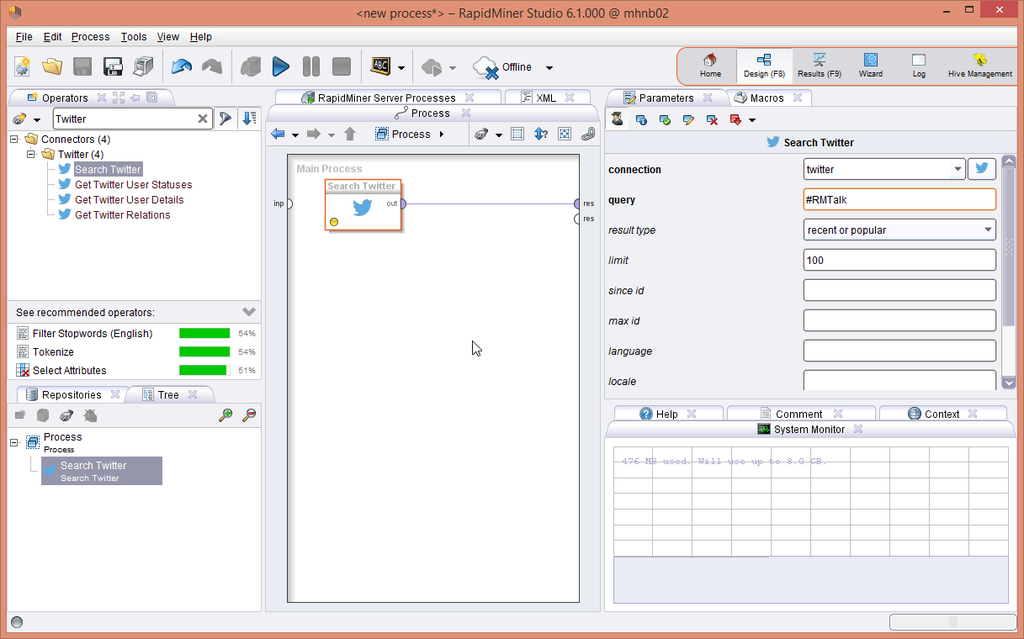Open the dropdown arrow beside the validate icon
The height and width of the screenshot is (639, 1024).
coord(401,67)
